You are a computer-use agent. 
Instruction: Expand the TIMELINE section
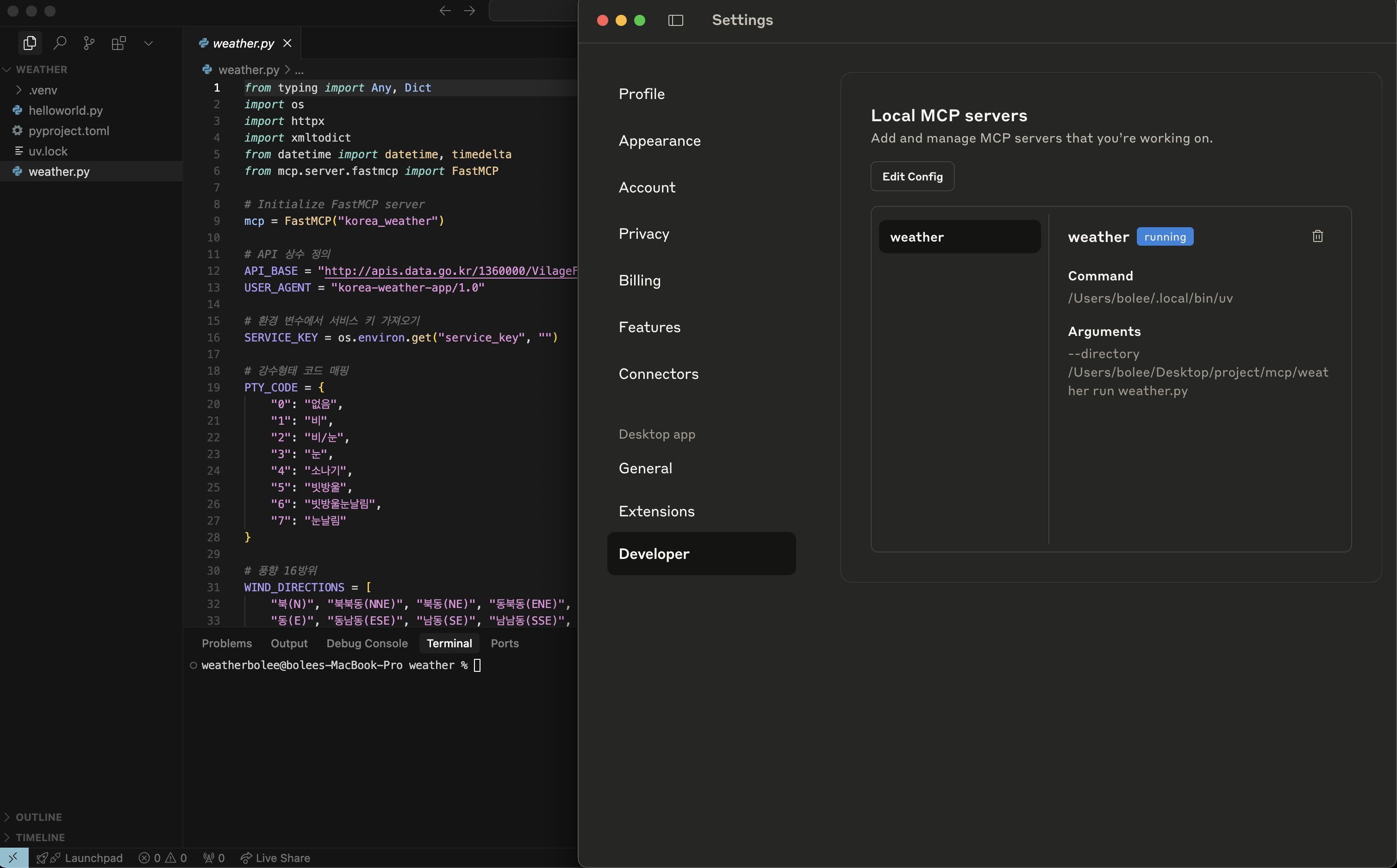click(40, 837)
